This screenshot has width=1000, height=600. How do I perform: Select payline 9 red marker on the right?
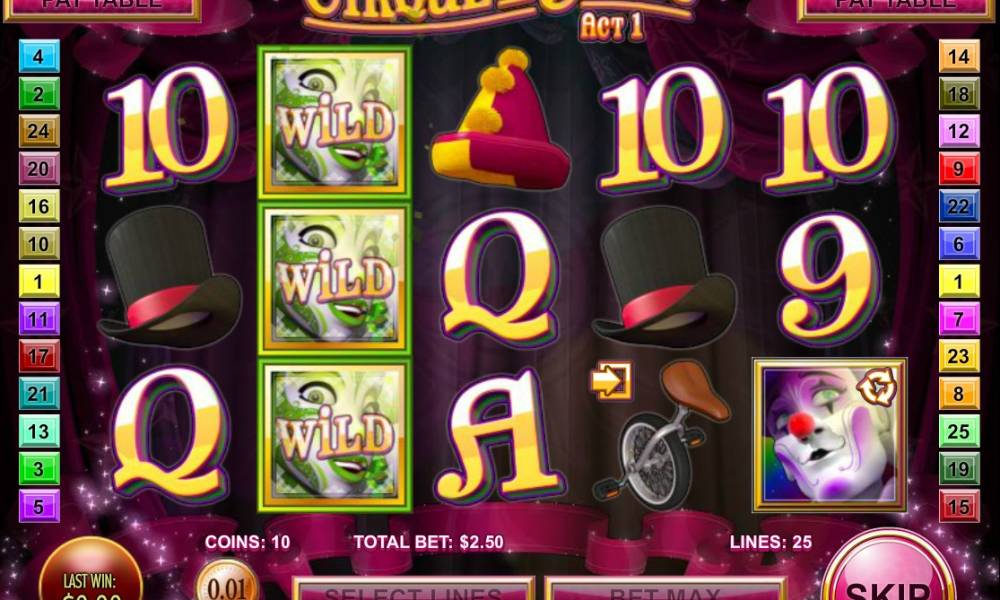pos(959,169)
